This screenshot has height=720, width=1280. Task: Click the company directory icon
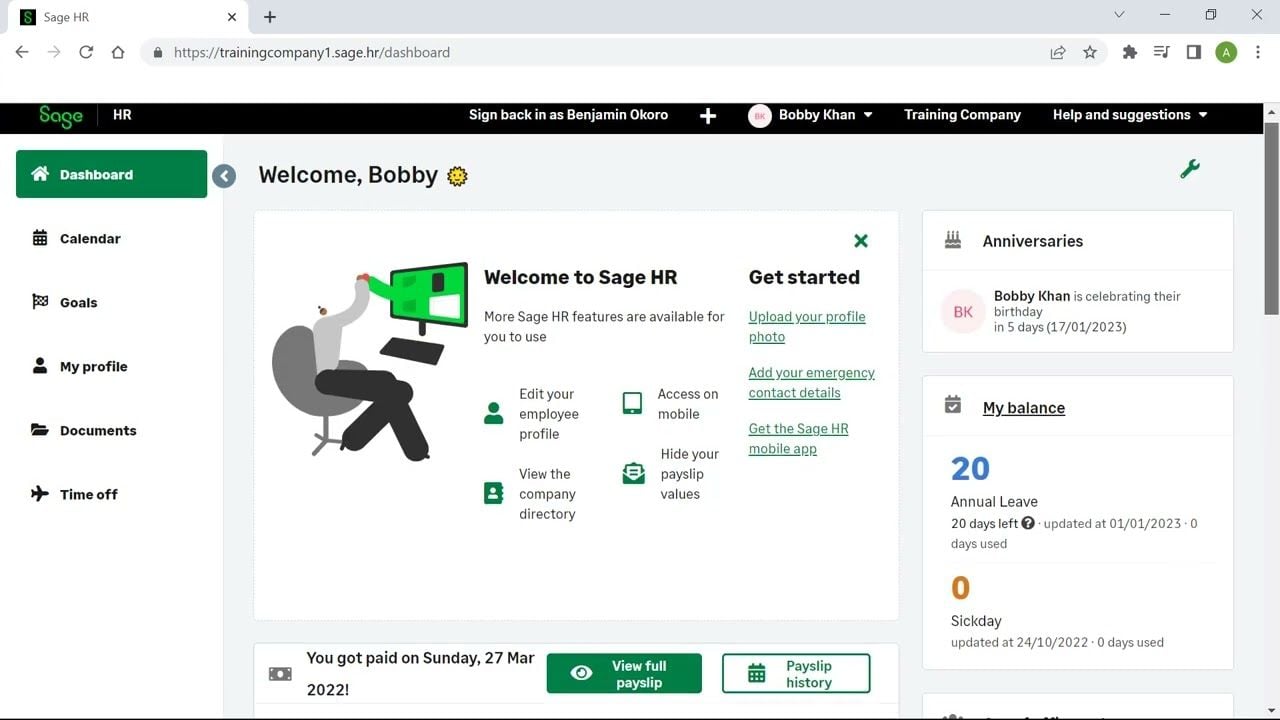(494, 493)
